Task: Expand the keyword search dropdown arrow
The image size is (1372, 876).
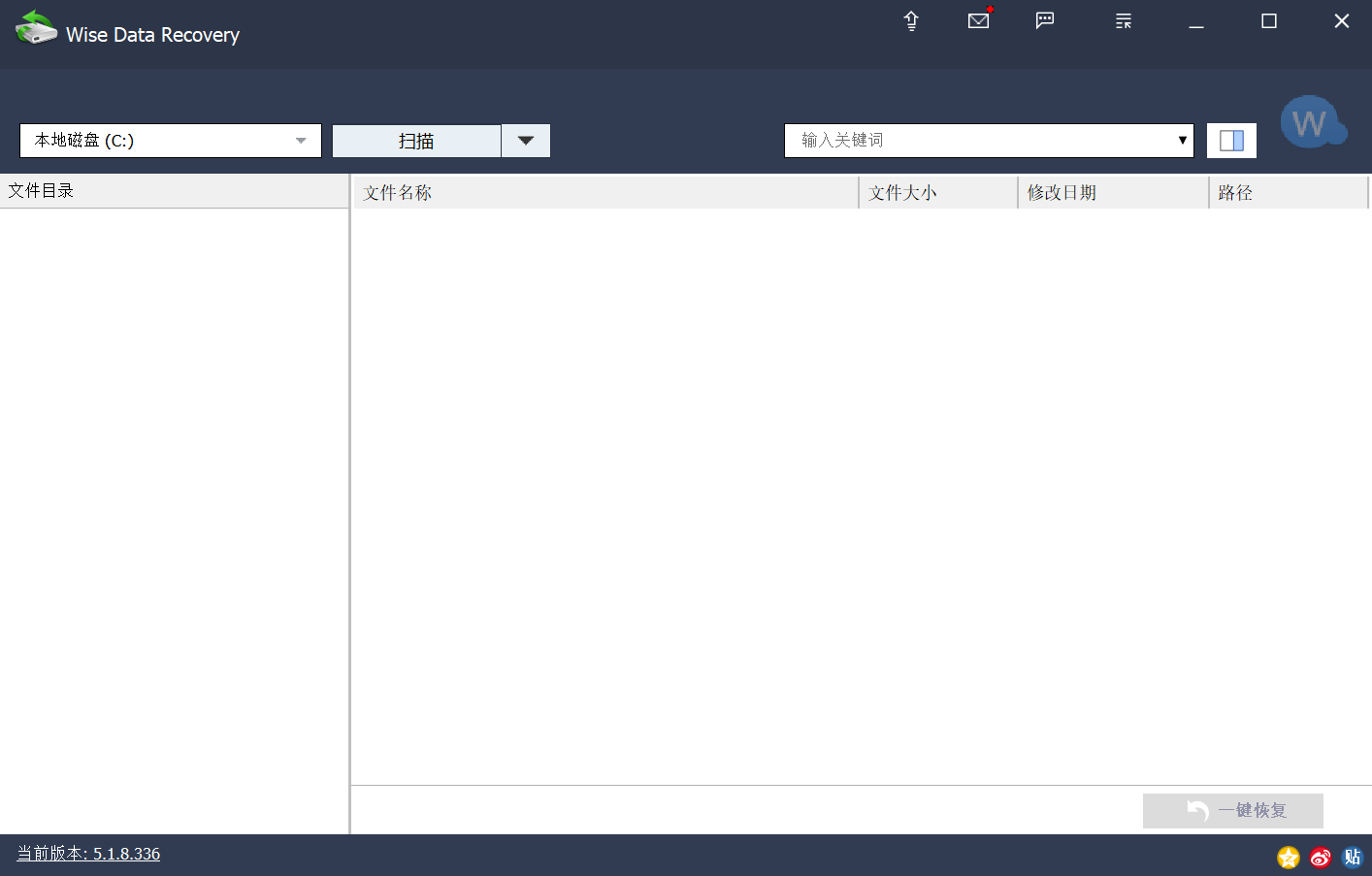Action: point(1182,141)
